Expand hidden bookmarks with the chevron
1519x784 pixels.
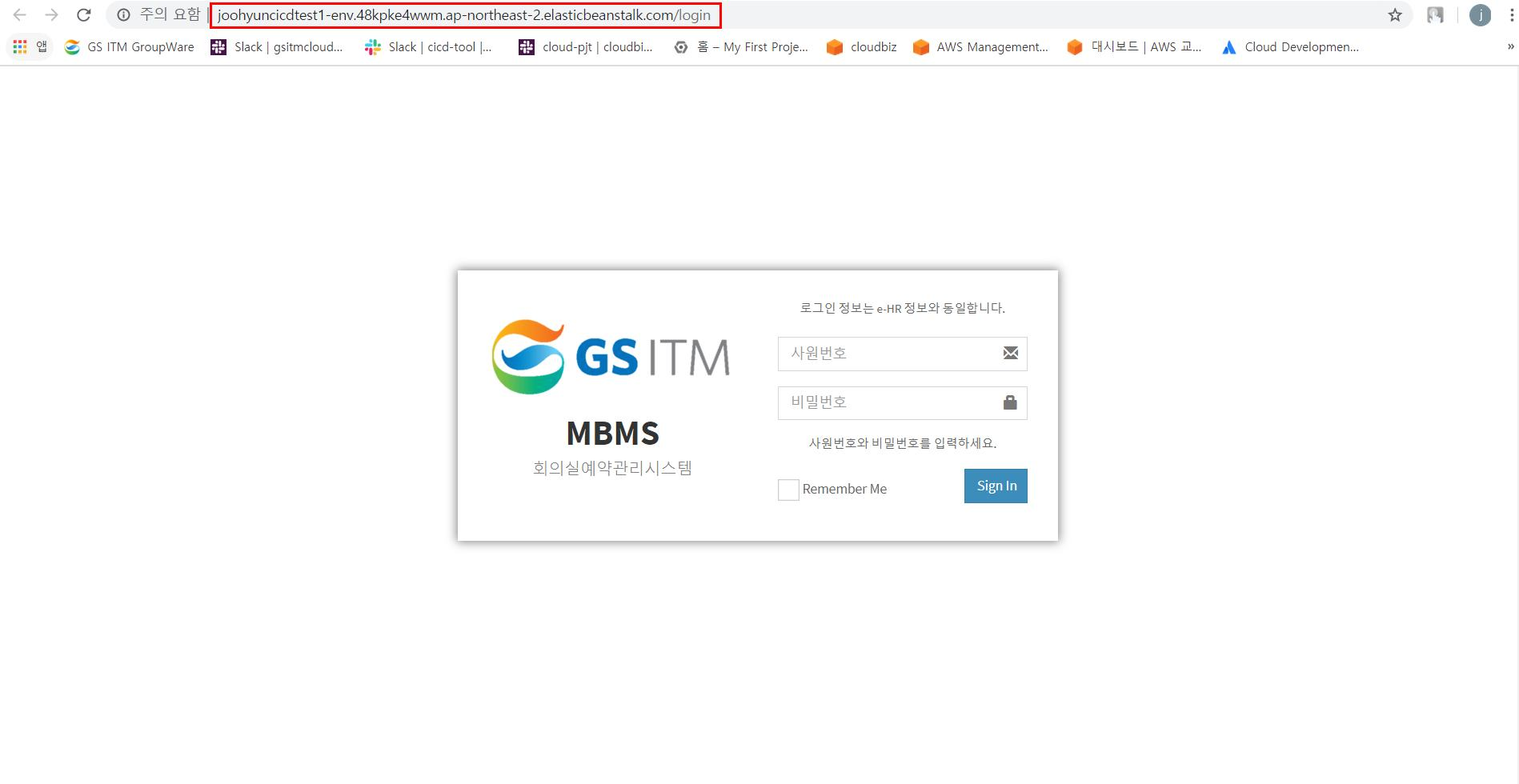click(1510, 47)
